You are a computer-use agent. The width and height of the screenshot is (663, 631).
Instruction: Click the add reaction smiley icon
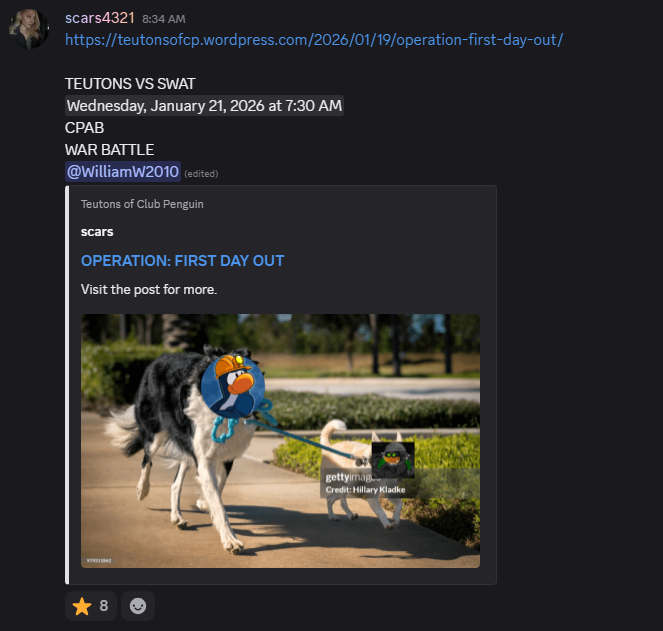[137, 606]
